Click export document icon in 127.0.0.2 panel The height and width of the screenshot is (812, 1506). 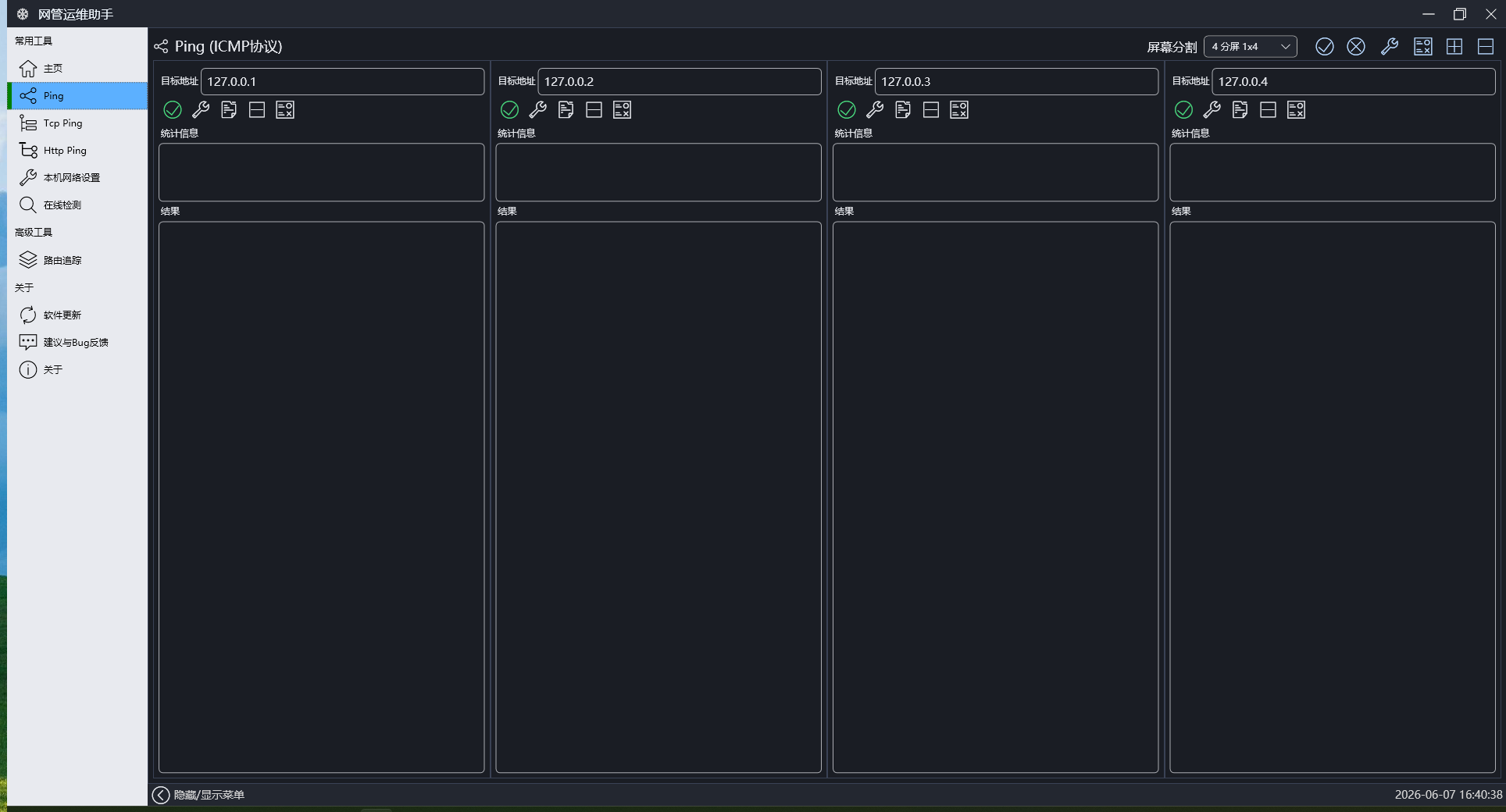[x=566, y=110]
